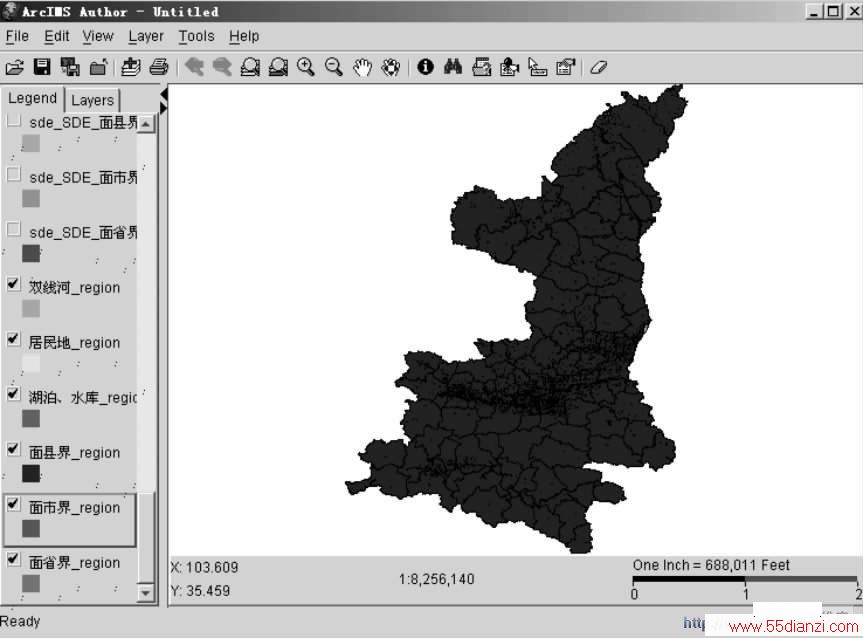The width and height of the screenshot is (863, 638).
Task: Select the Zoom Out magnifier tool
Action: pyautogui.click(x=334, y=67)
